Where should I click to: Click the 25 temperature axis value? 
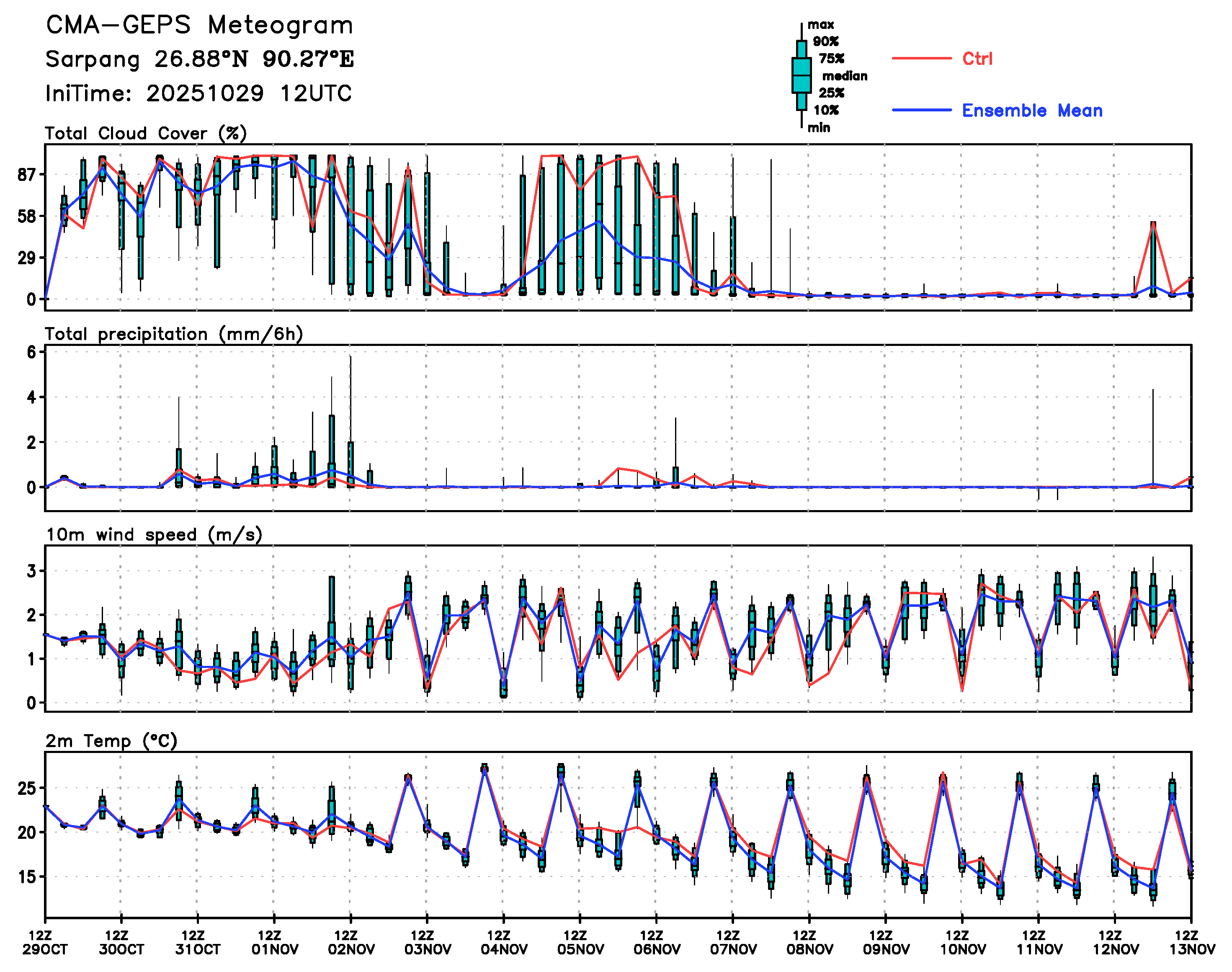[x=26, y=788]
